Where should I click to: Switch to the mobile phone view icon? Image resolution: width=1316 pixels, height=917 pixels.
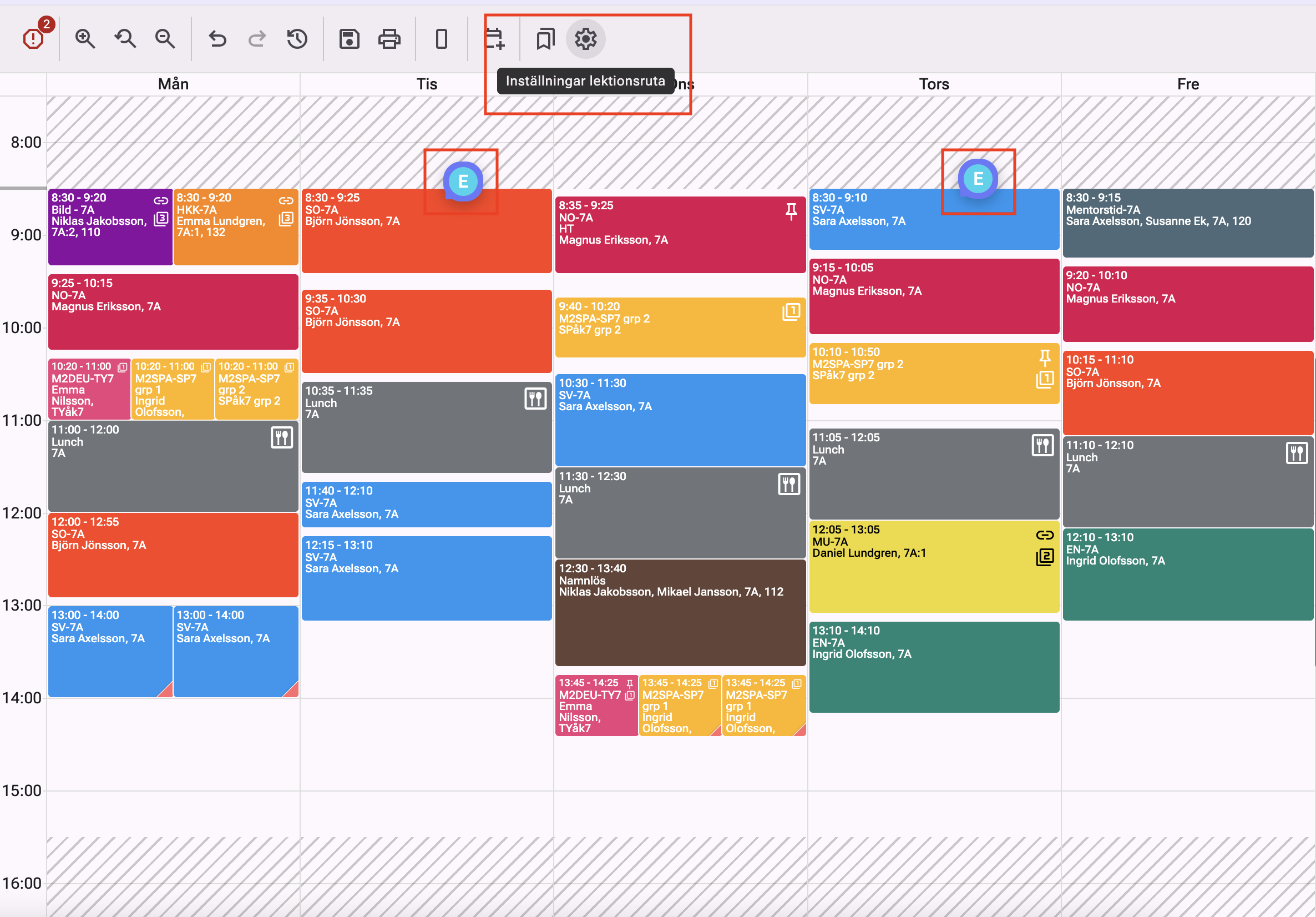441,38
